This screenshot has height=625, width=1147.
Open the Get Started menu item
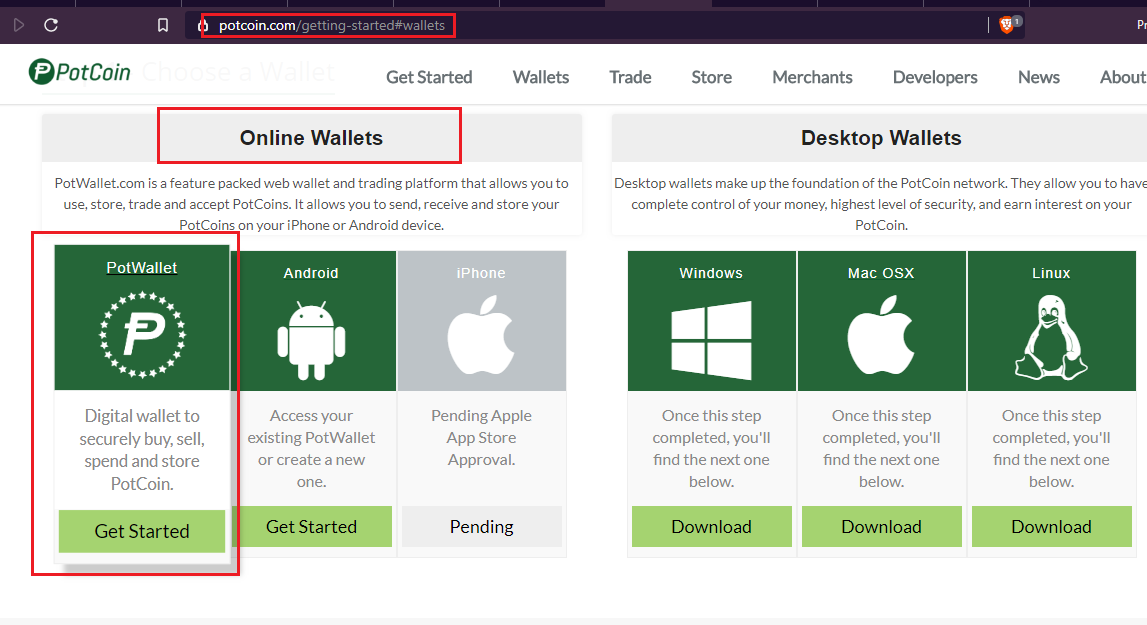click(x=429, y=77)
